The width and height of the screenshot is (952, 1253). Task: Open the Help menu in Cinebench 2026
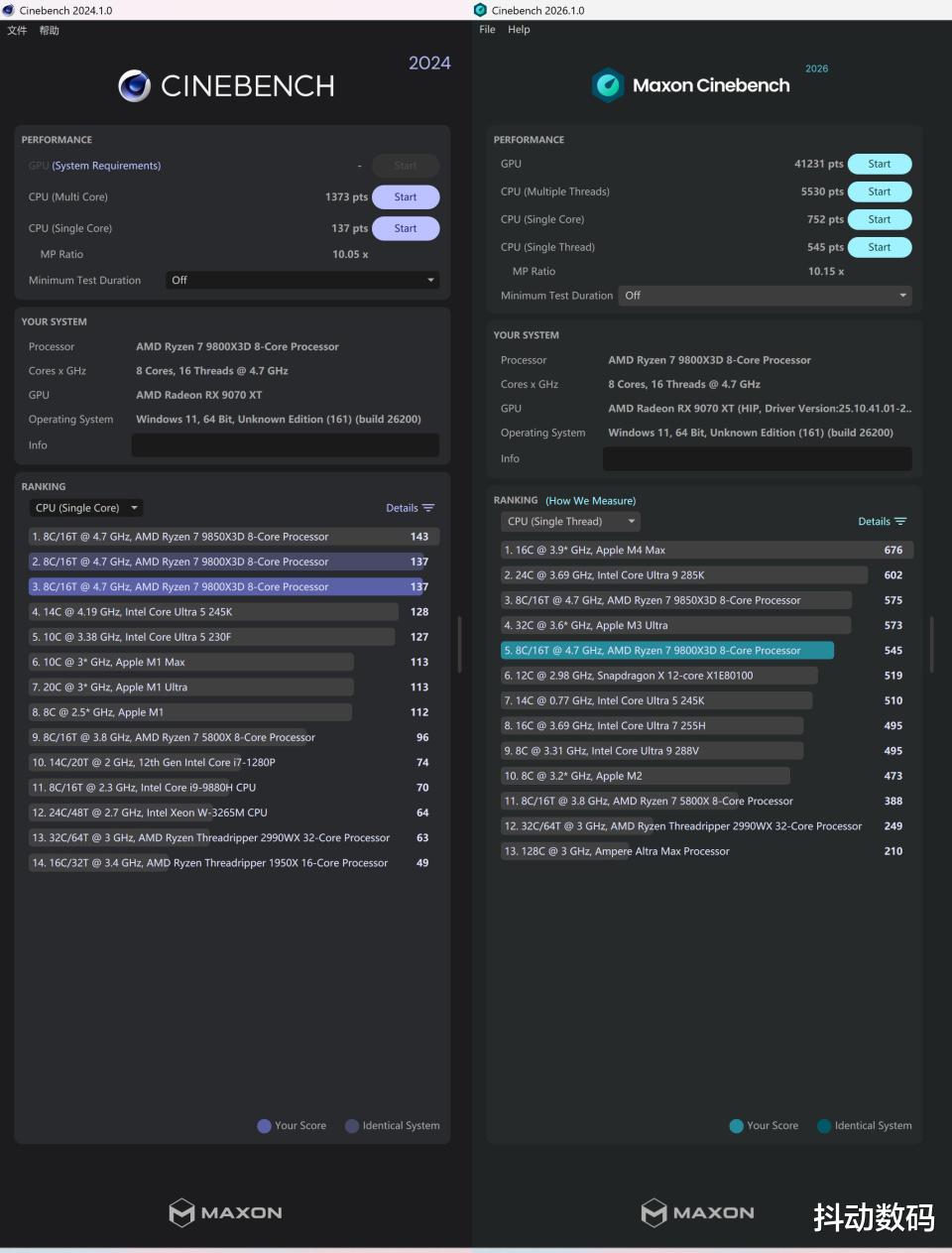tap(519, 30)
